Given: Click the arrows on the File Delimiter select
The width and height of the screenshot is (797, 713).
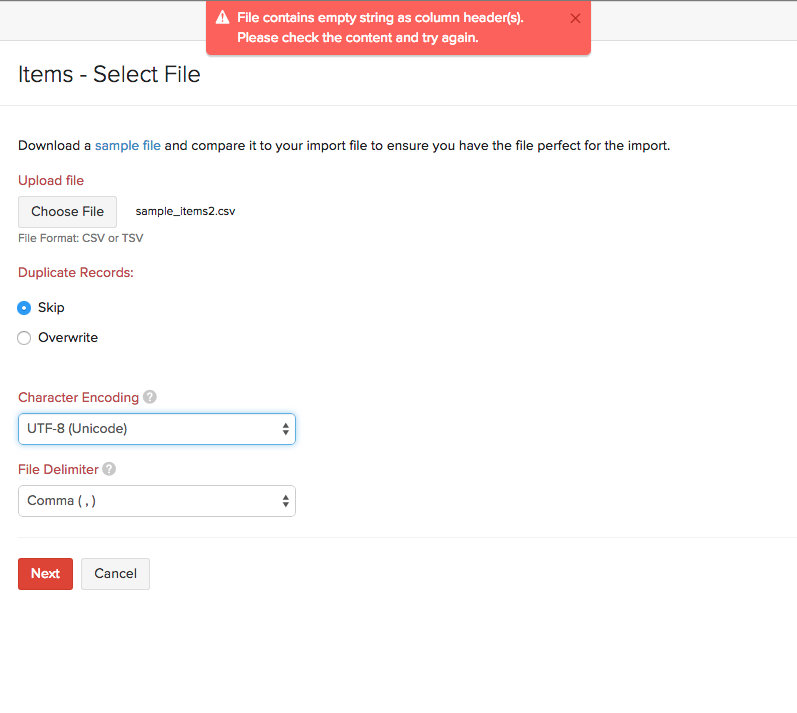Looking at the screenshot, I should coord(286,501).
